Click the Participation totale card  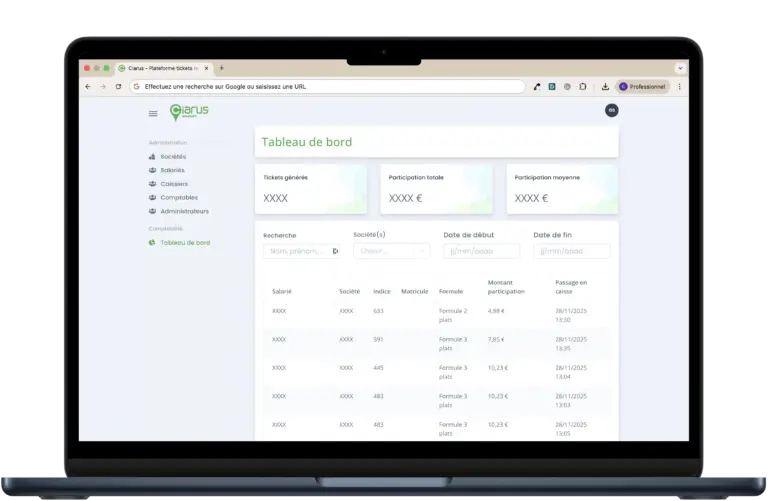(436, 189)
